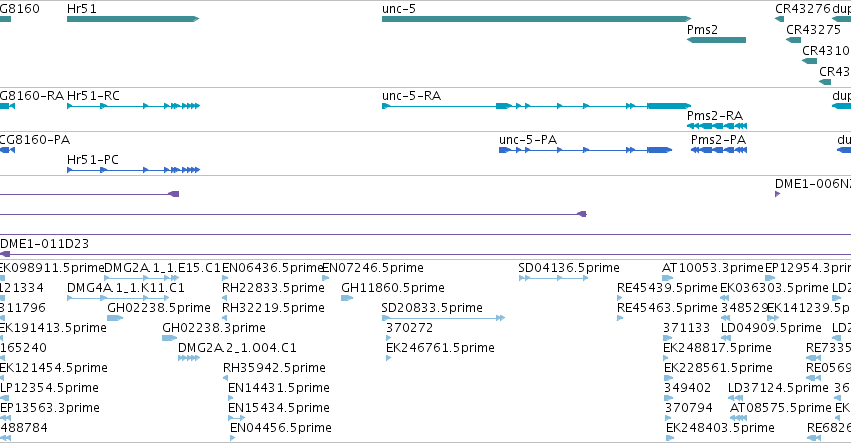Screen dimensions: 851x443
Task: Click the DMG2A.2_1.004.C1 arrow cluster
Action: coord(189,358)
